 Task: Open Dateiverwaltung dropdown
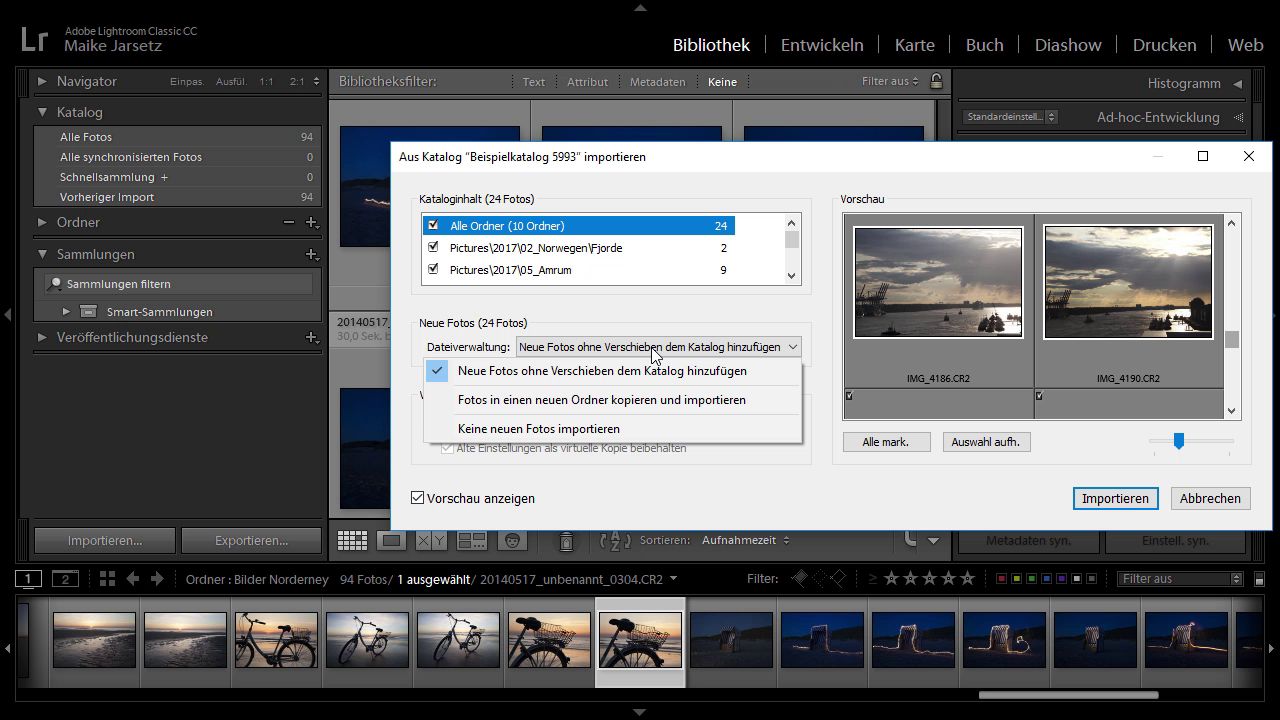(x=659, y=347)
